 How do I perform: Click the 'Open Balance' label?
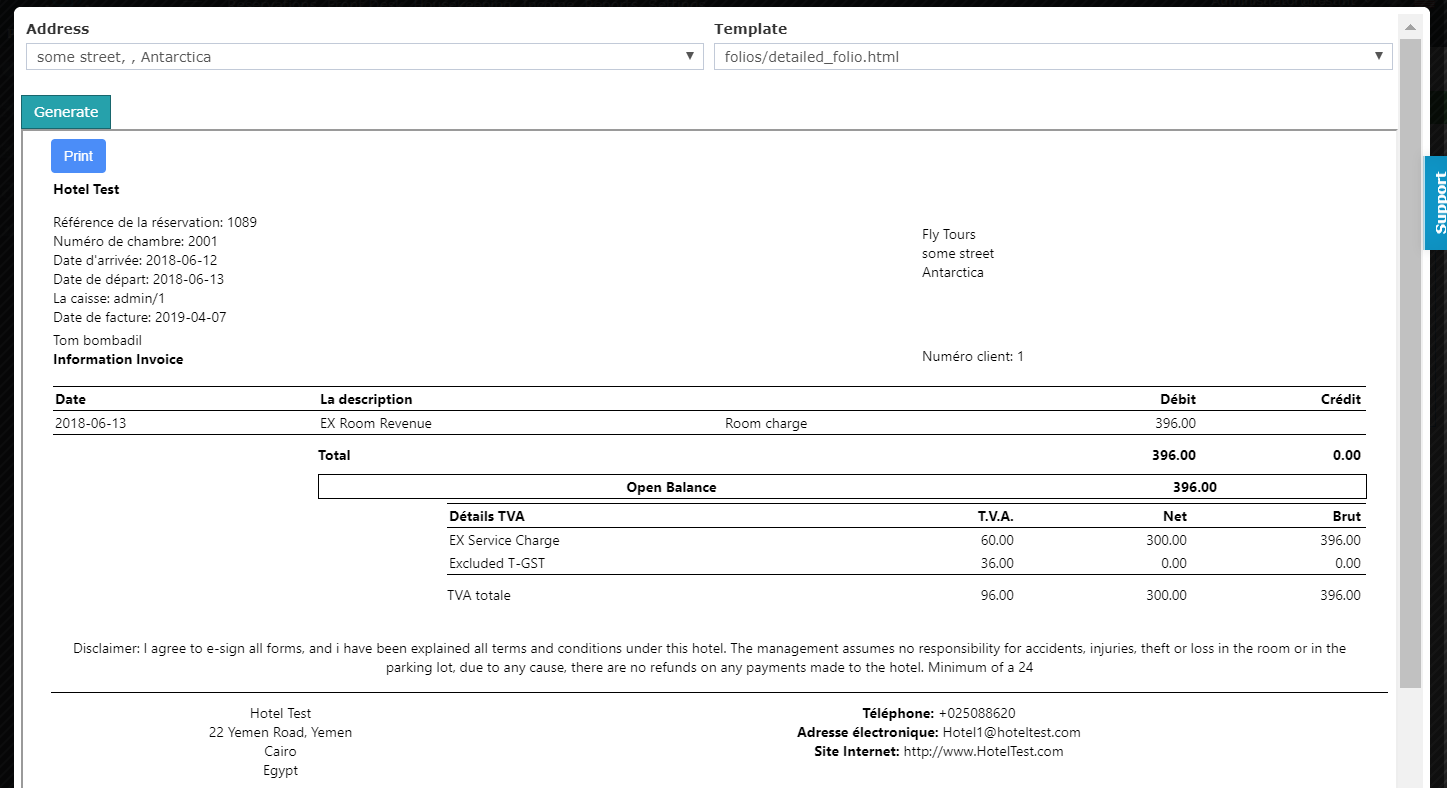(x=671, y=487)
